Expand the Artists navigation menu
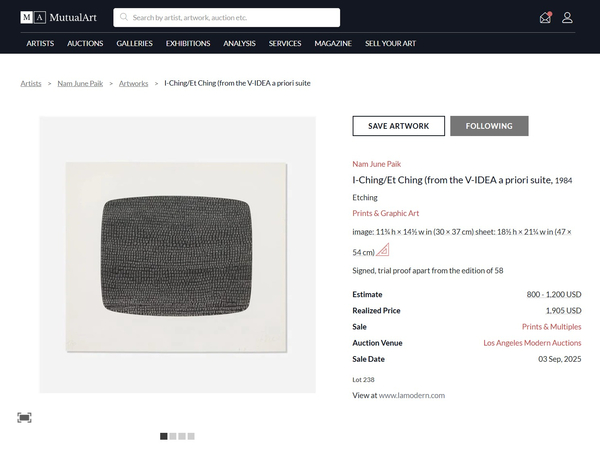 click(x=40, y=43)
